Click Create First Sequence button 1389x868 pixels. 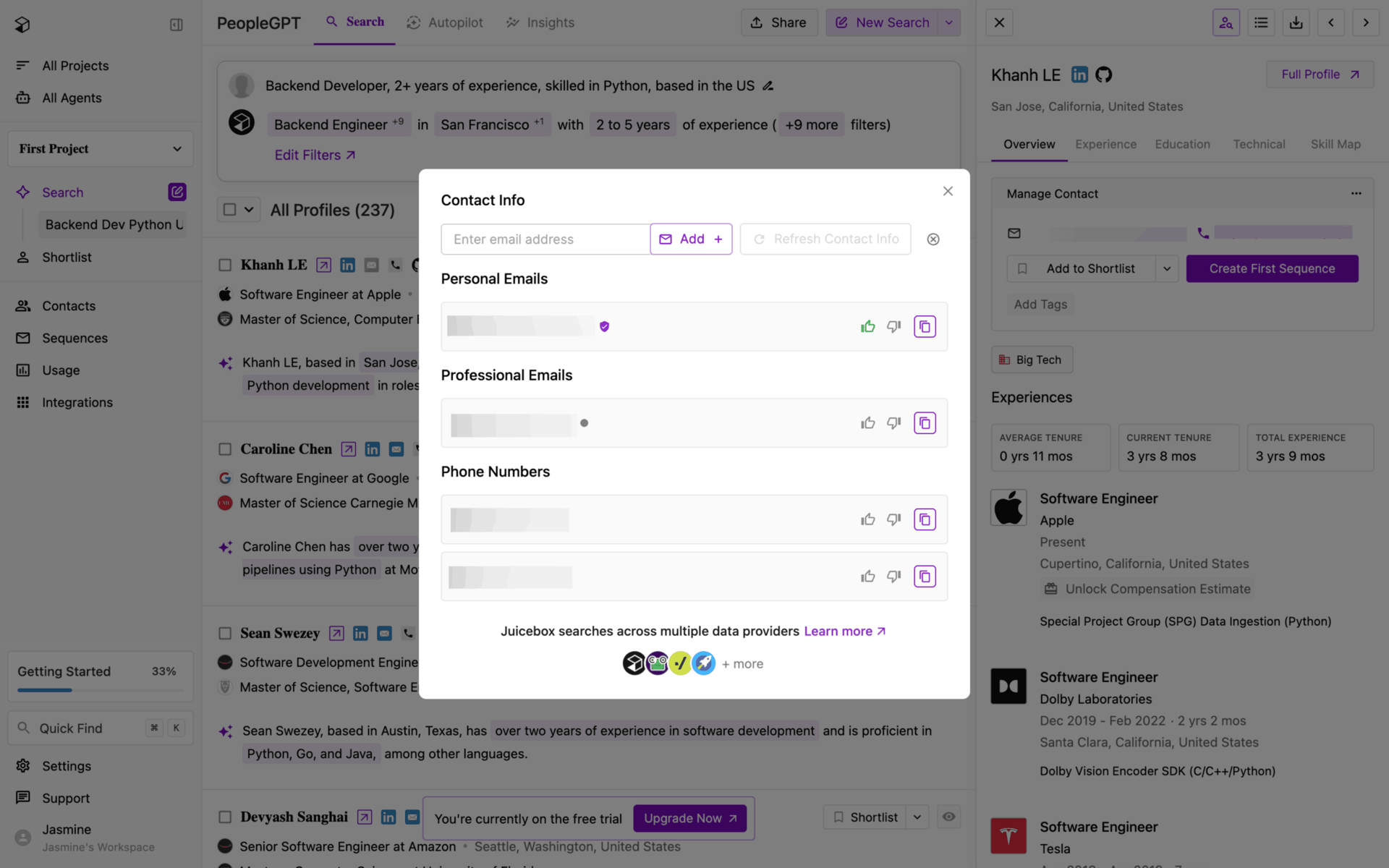(x=1272, y=268)
